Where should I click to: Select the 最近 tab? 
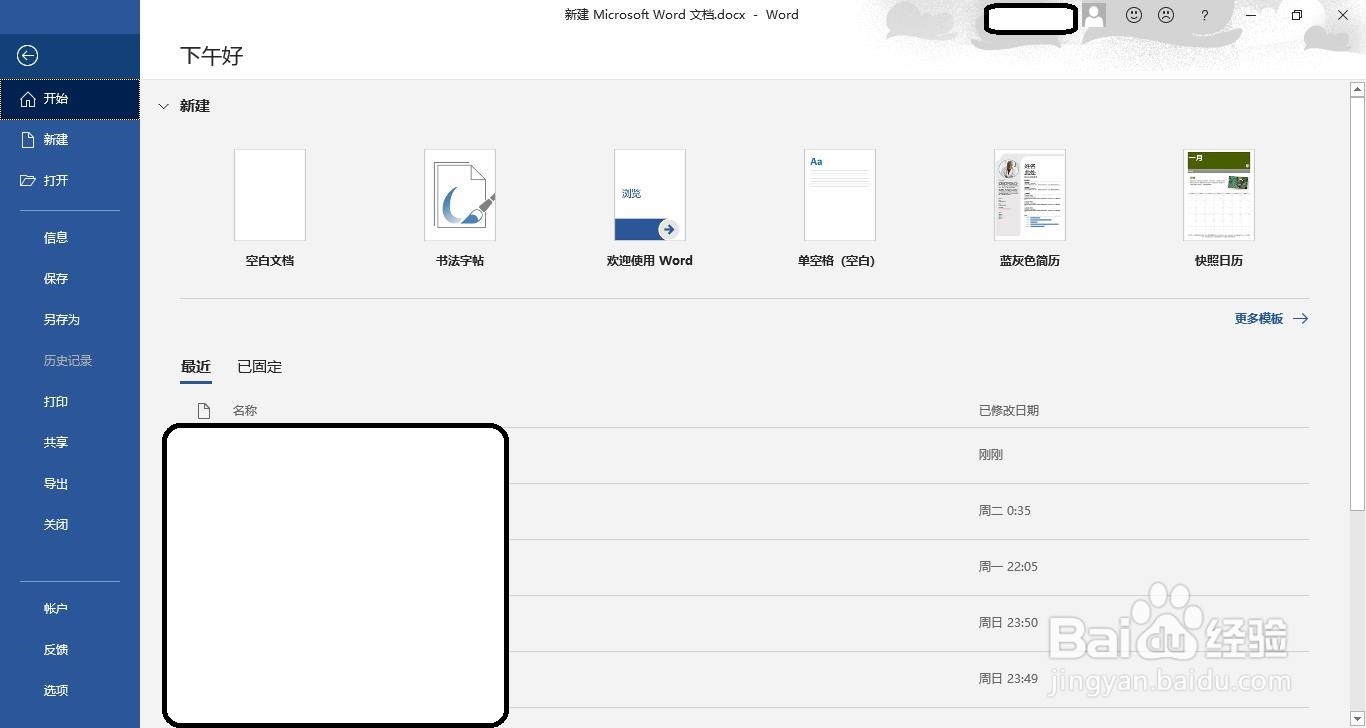pos(195,366)
